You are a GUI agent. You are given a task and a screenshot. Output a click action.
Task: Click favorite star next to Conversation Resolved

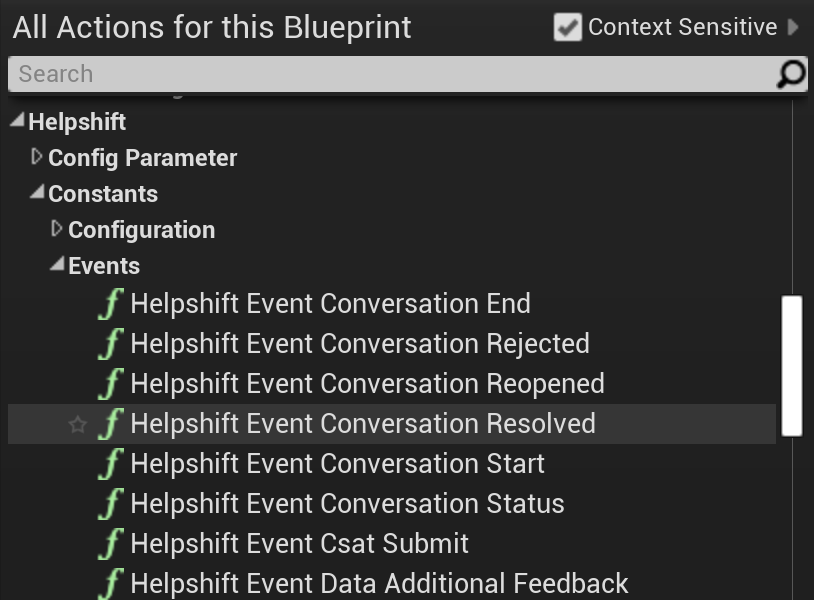(x=78, y=425)
